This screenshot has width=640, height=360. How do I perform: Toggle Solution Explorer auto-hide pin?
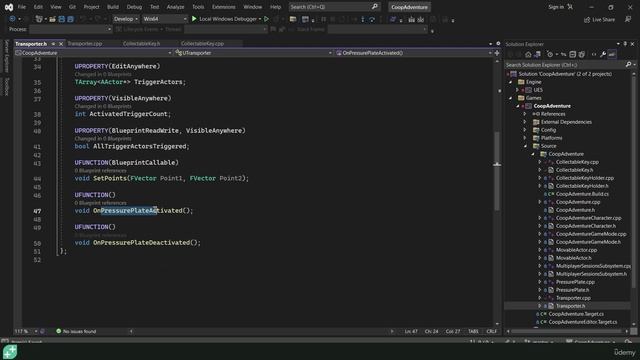tap(625, 44)
